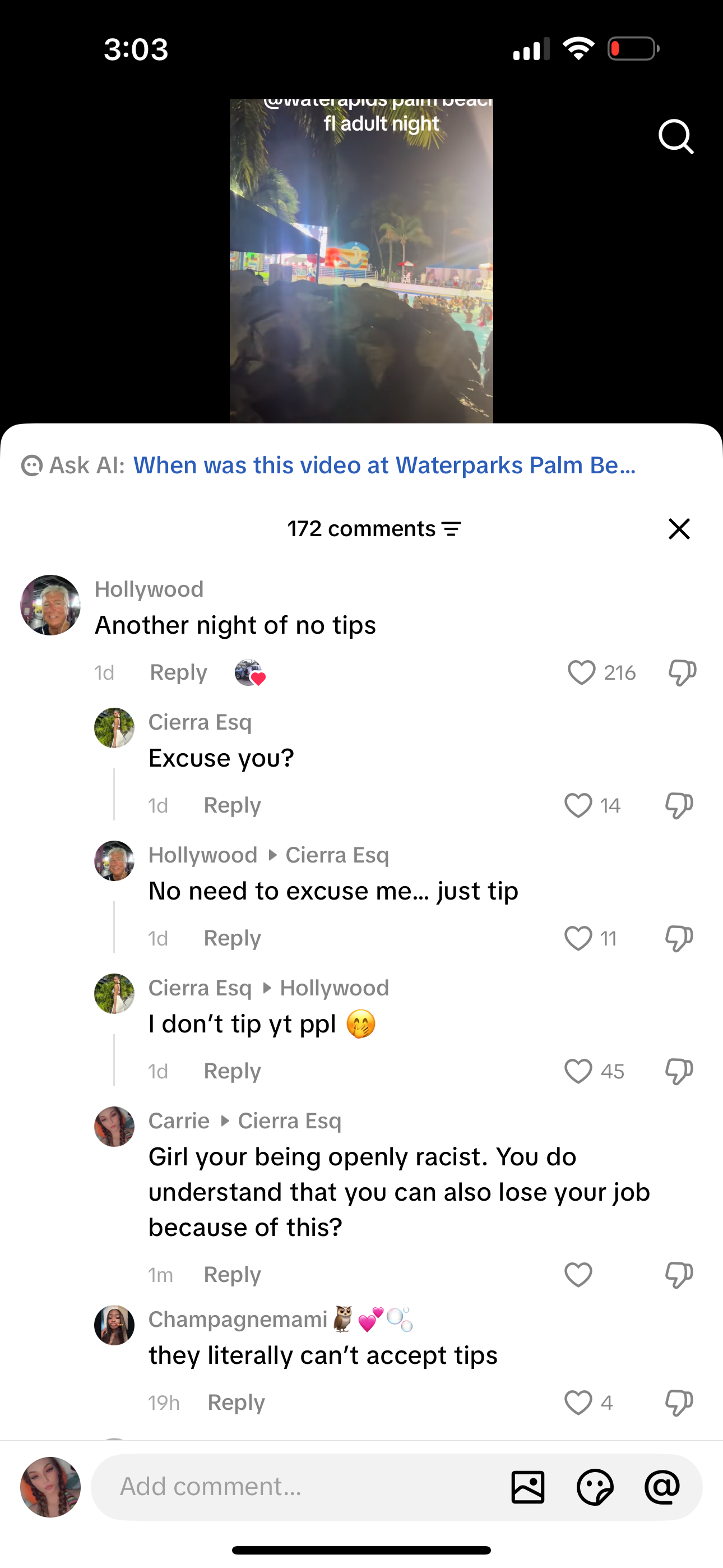Viewport: 723px width, 1568px height.
Task: Like Cierra Esq's 'Excuse you?' comment
Action: tap(578, 805)
